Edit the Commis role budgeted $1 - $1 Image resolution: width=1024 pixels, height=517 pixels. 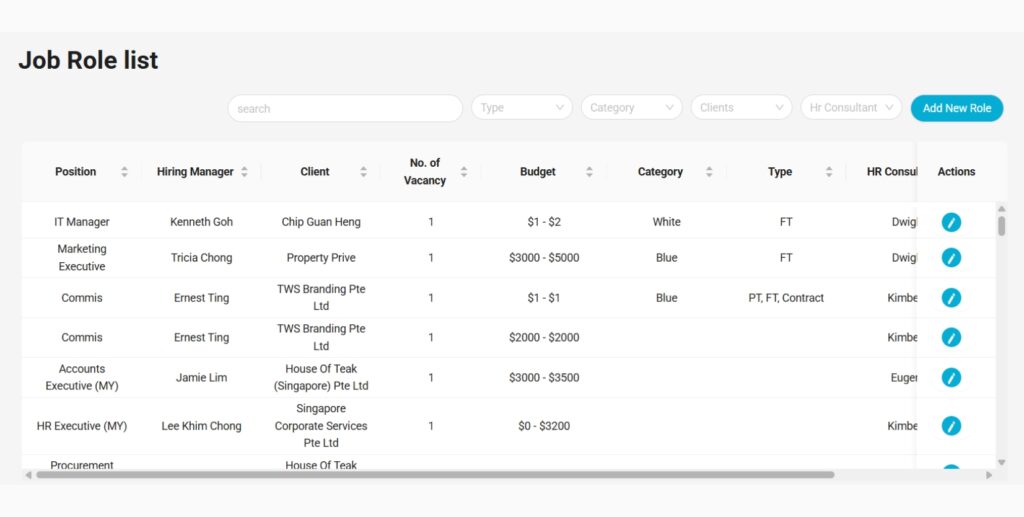coord(951,298)
